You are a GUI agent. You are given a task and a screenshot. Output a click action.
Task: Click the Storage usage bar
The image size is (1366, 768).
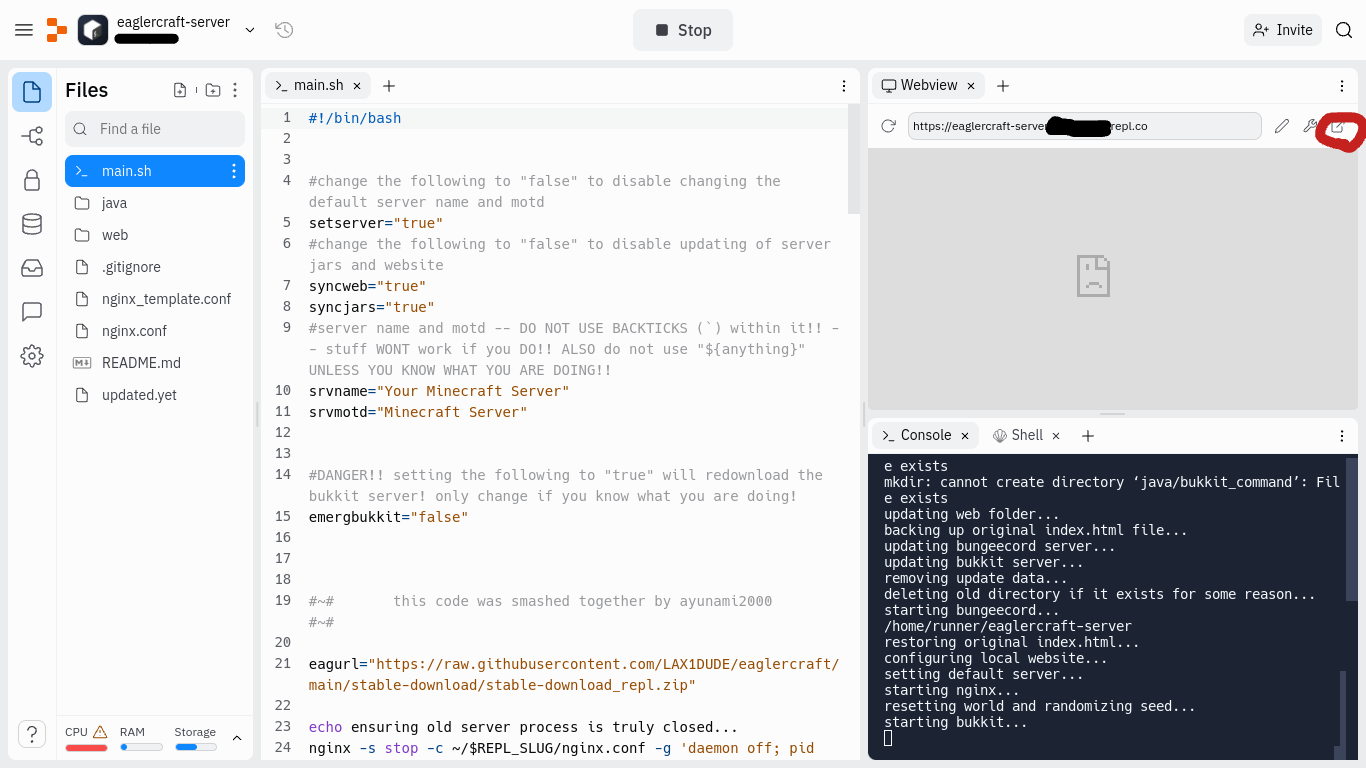(x=196, y=747)
